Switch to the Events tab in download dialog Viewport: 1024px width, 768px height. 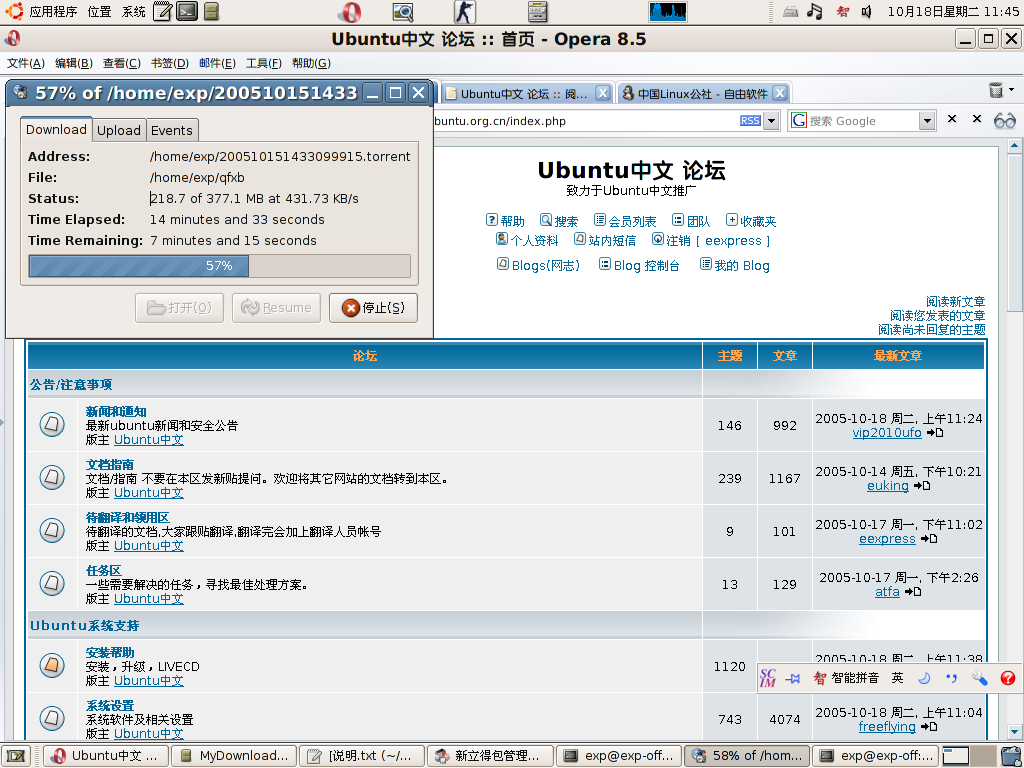tap(172, 130)
